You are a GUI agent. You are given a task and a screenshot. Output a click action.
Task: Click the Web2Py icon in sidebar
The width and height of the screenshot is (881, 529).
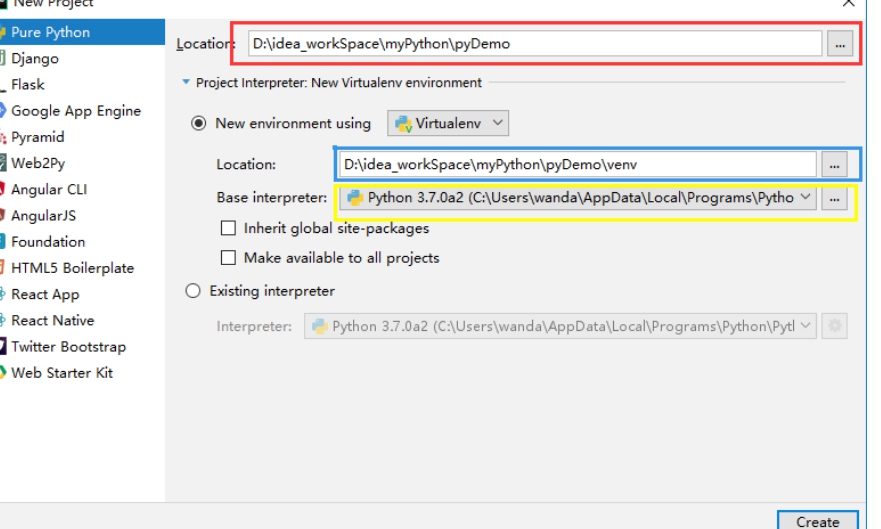[3, 163]
